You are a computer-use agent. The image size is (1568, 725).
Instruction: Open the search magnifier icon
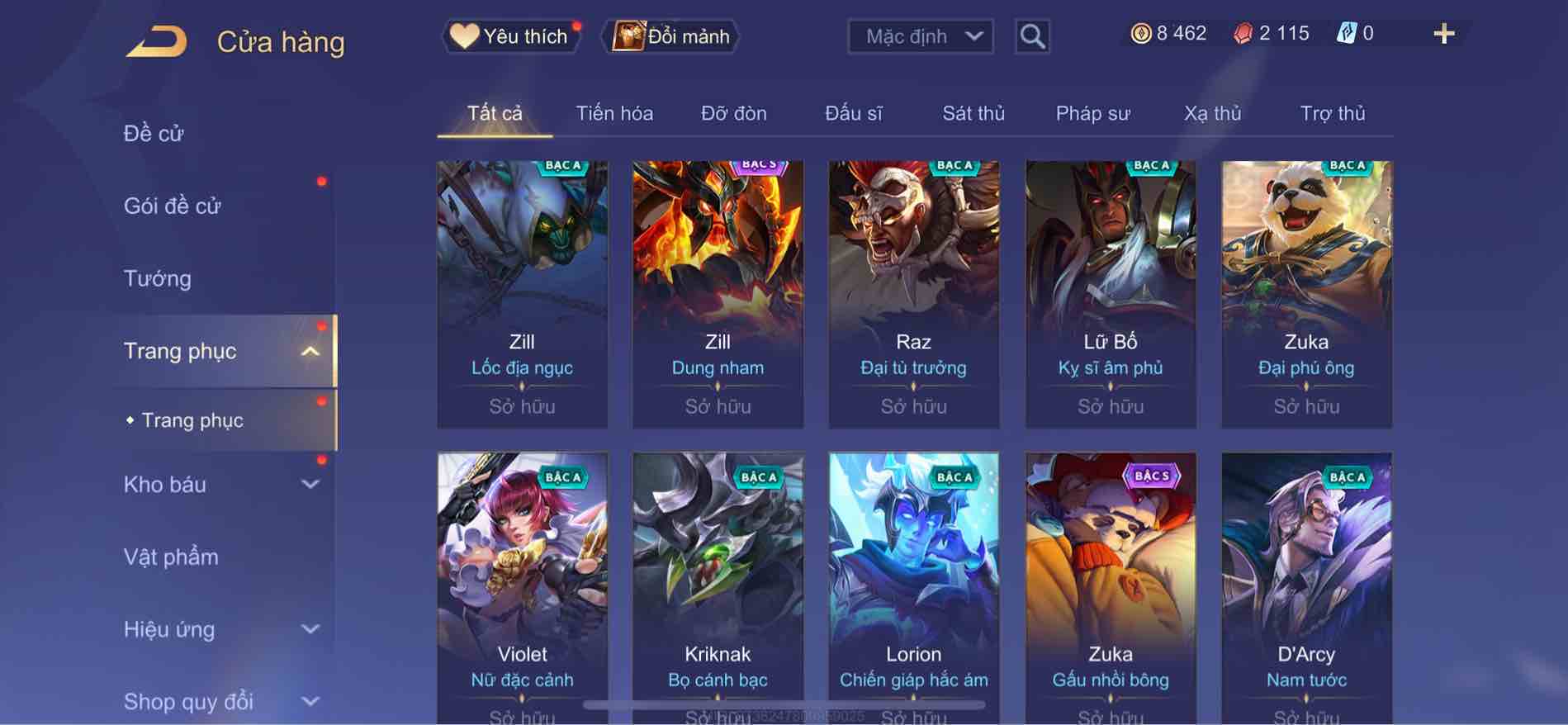[1032, 36]
